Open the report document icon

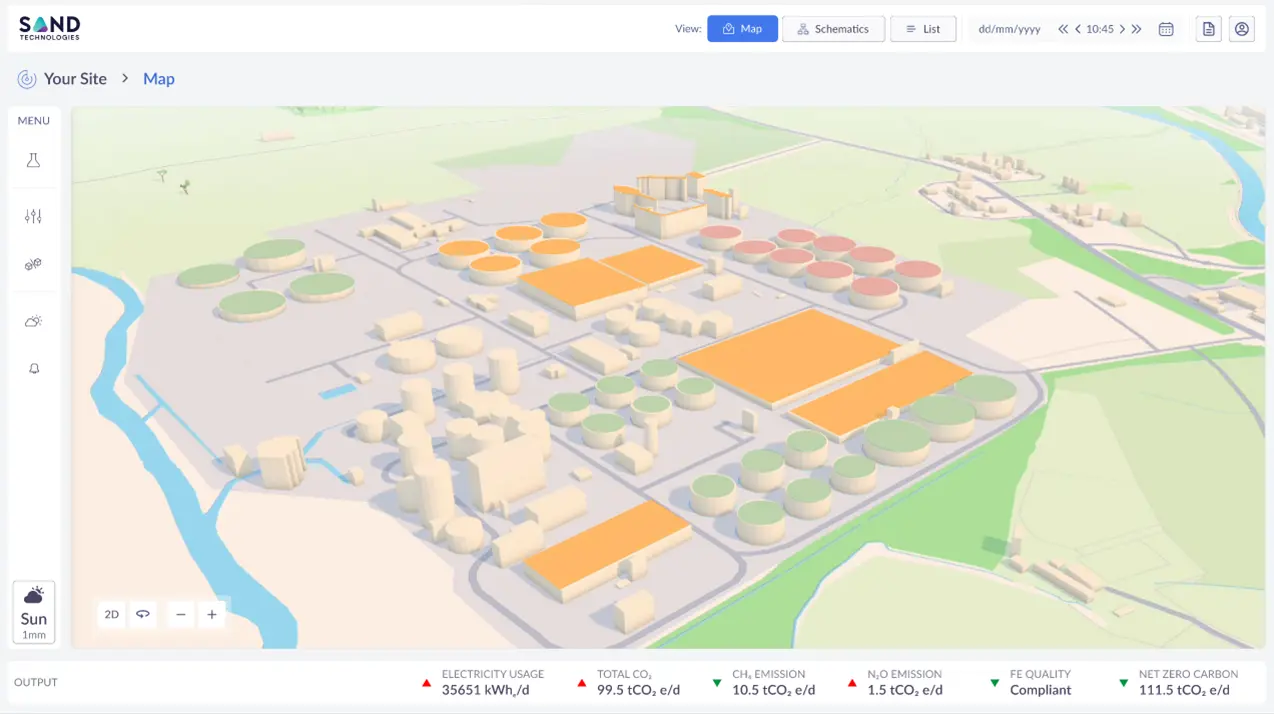[1209, 29]
